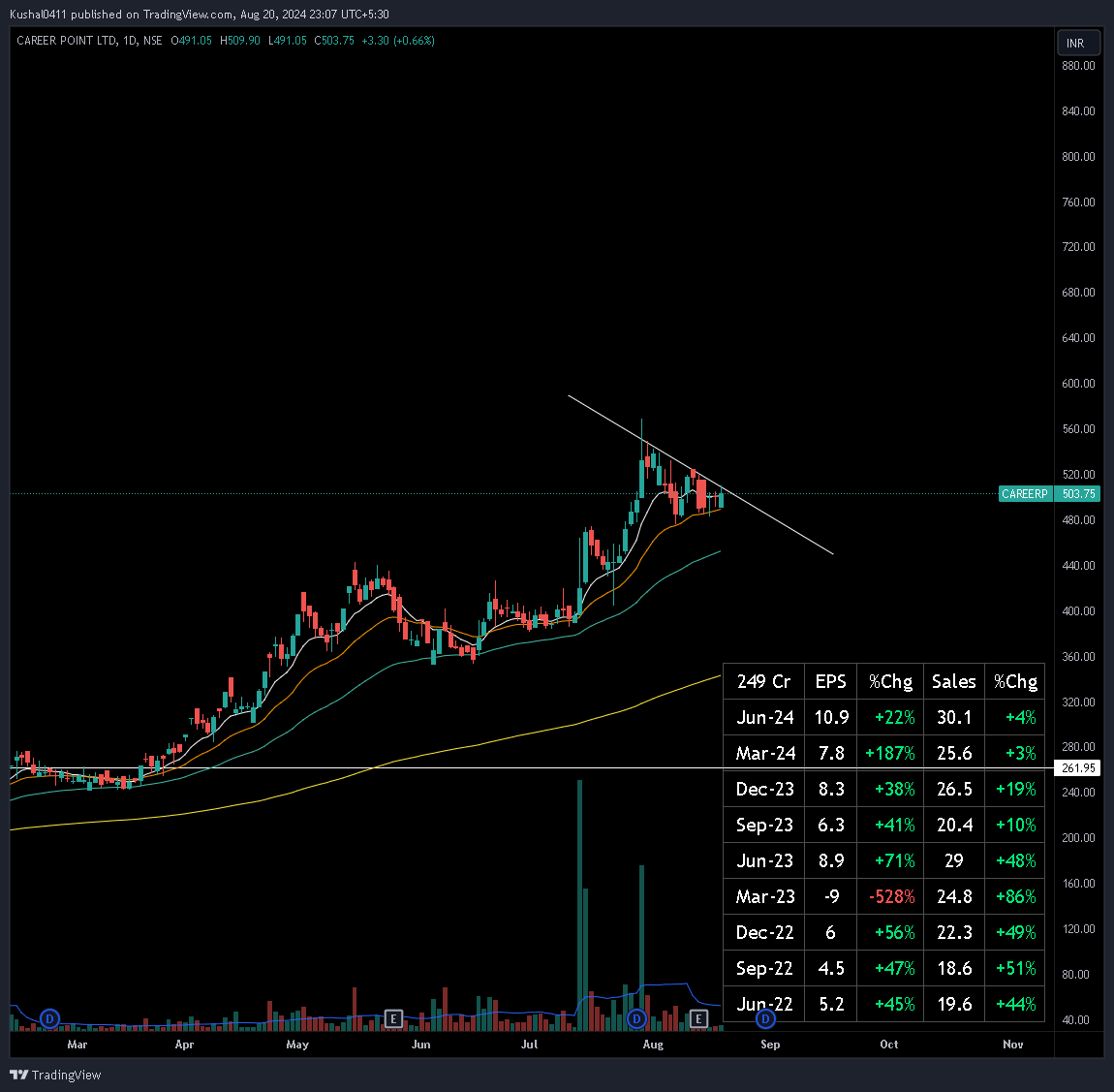Click the TradingView logo

click(55, 1075)
